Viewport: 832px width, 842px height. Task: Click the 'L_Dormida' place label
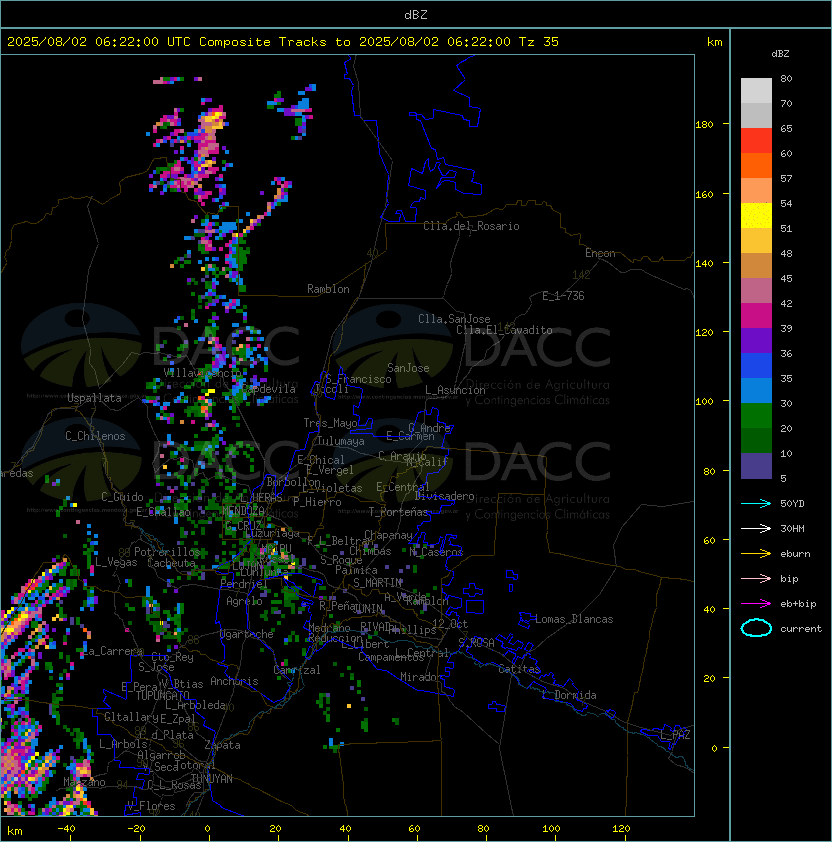(x=569, y=695)
